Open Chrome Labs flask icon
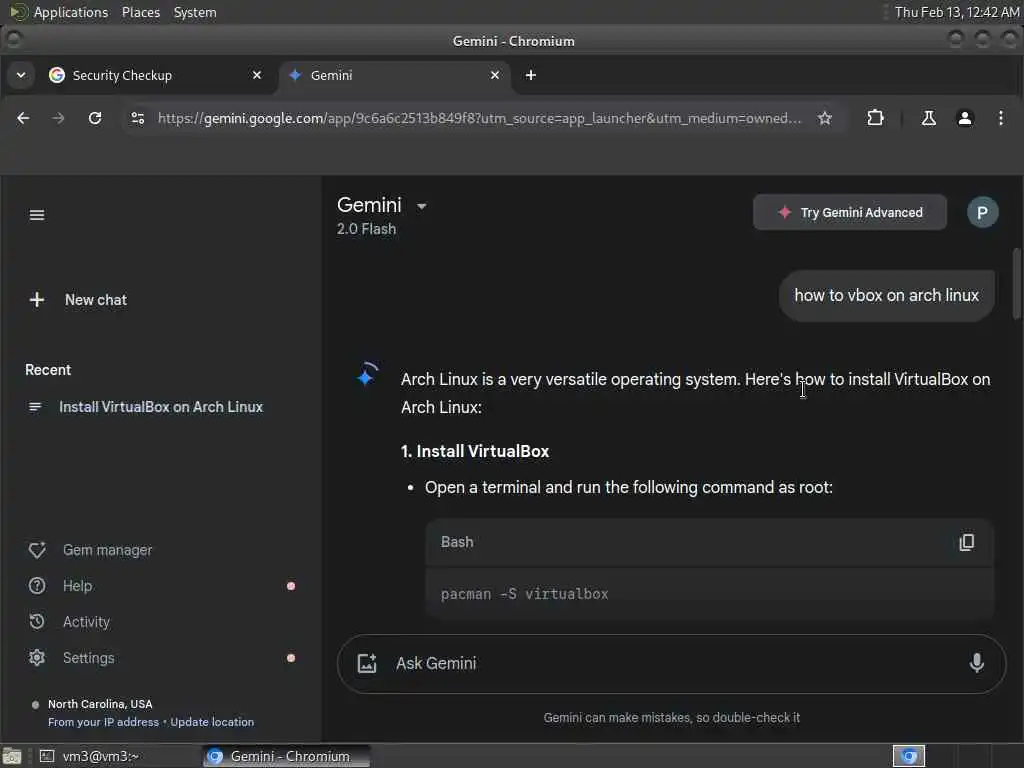1024x768 pixels. coord(928,118)
